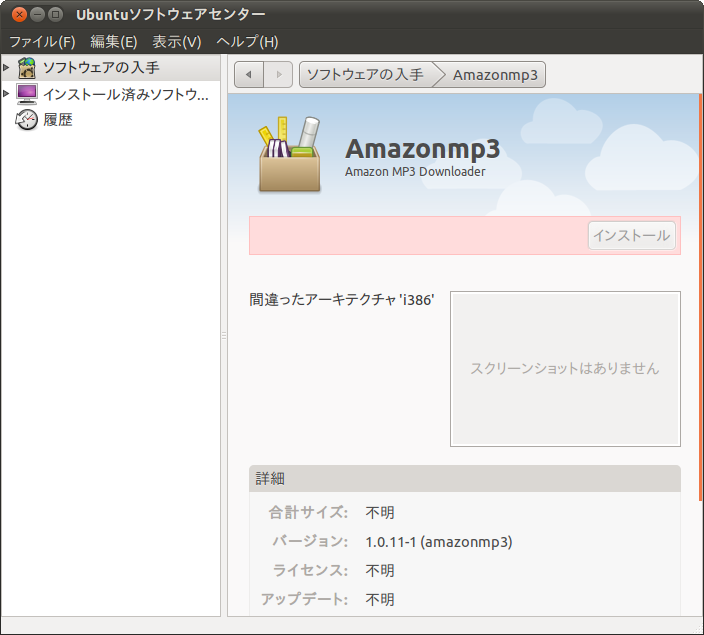704x635 pixels.
Task: Close the Ubuntu Software Center window
Action: [19, 14]
